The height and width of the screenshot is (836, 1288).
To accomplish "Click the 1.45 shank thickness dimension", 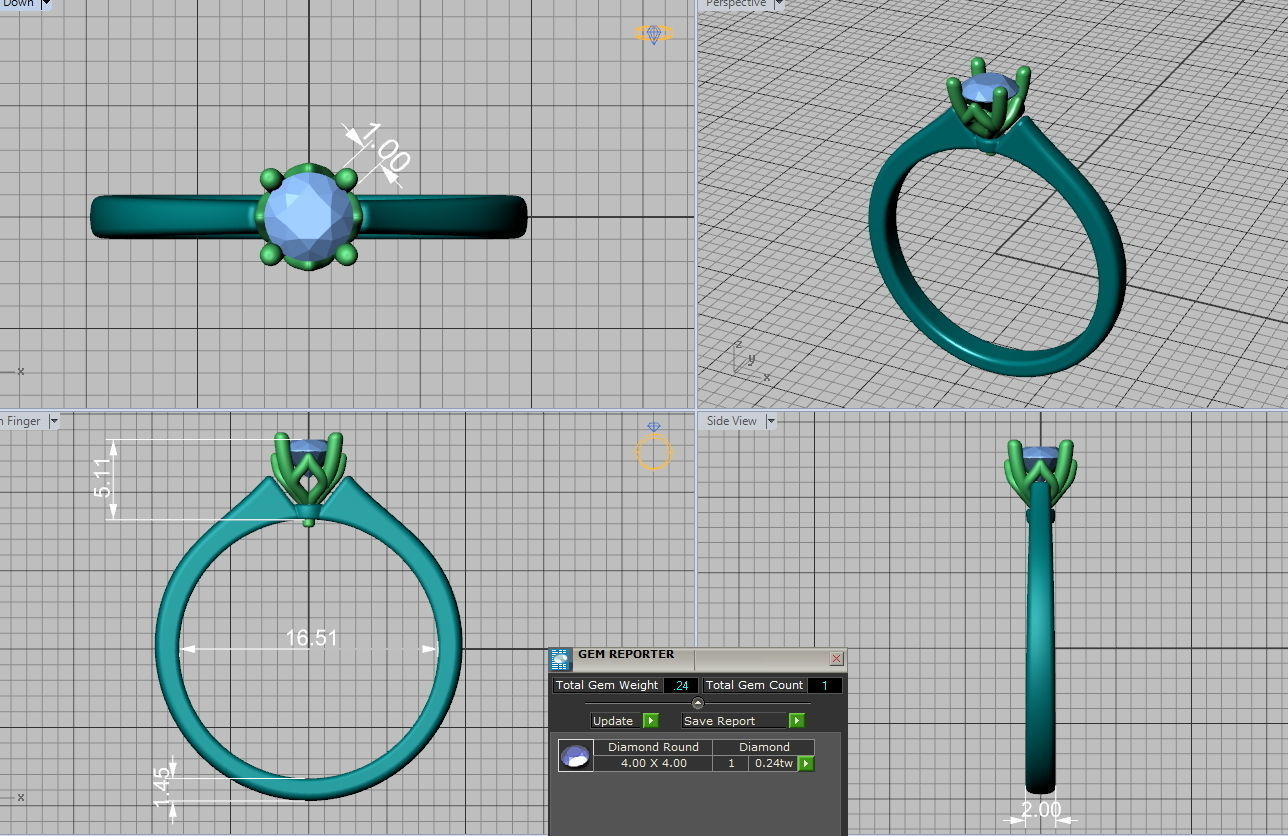I will [x=163, y=788].
